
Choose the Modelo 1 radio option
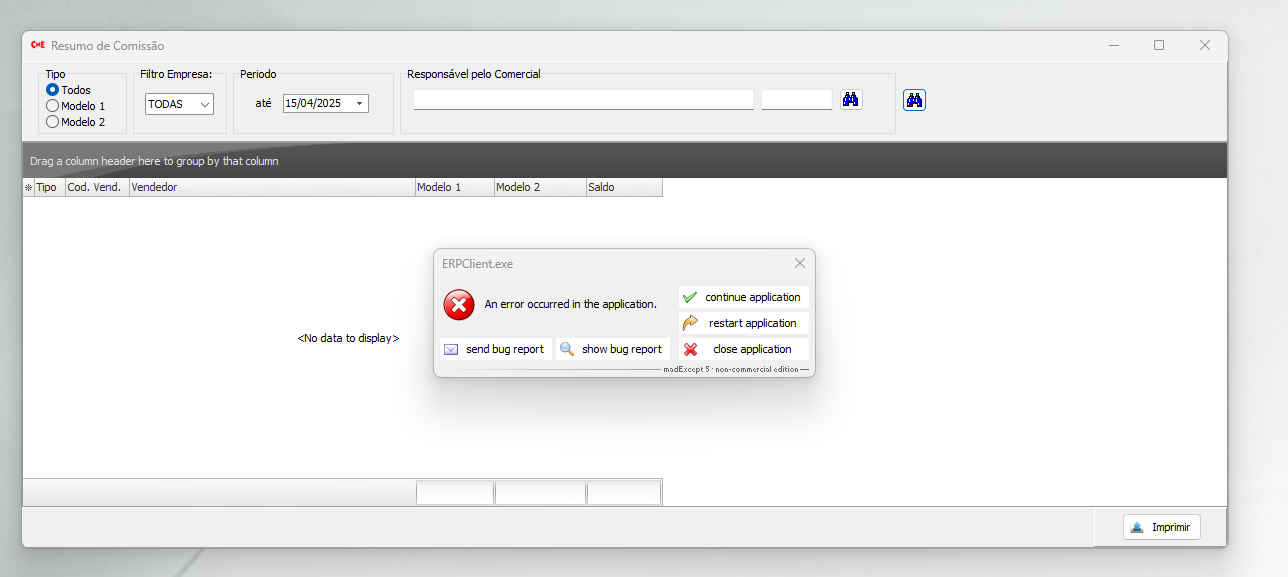tap(53, 106)
